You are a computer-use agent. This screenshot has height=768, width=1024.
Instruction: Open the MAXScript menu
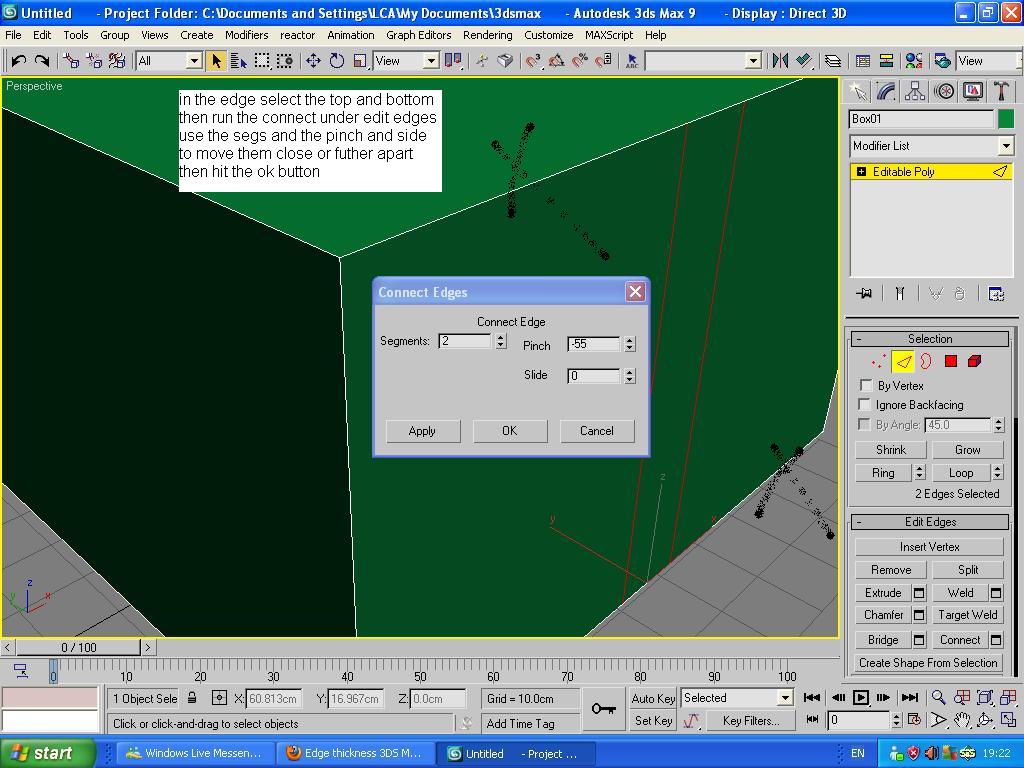609,35
